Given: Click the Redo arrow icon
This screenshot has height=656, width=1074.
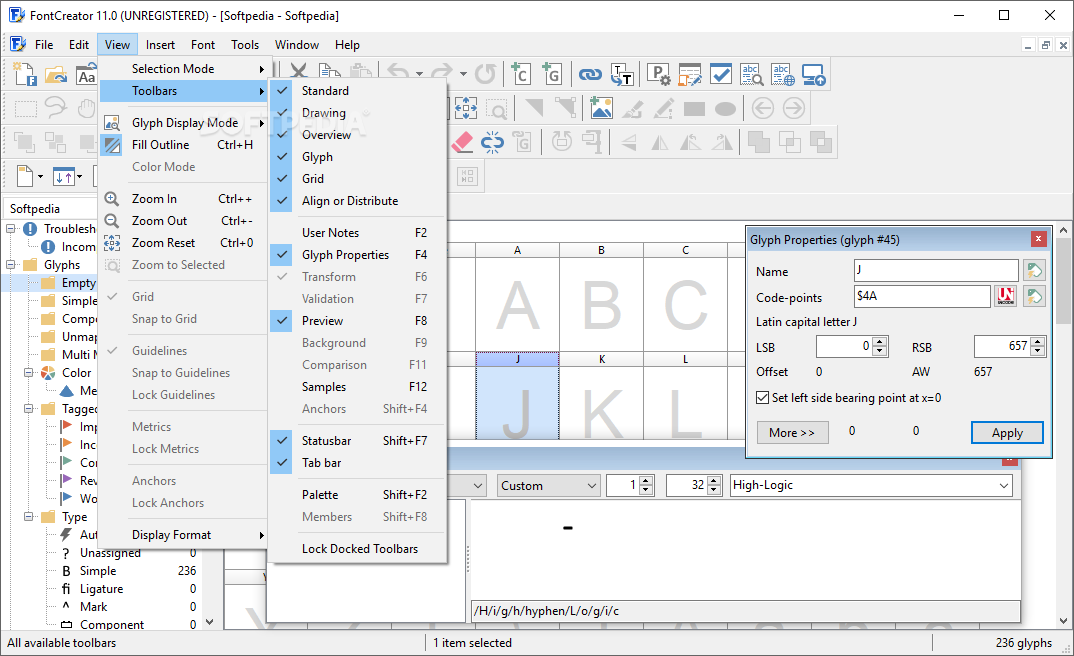Looking at the screenshot, I should [442, 73].
